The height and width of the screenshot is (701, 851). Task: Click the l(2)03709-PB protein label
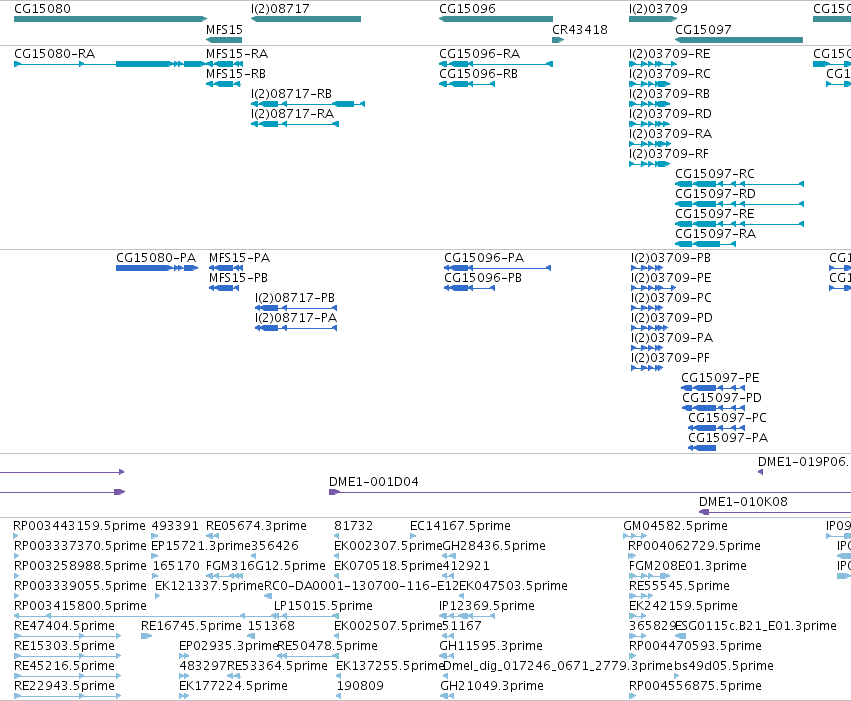pos(671,258)
